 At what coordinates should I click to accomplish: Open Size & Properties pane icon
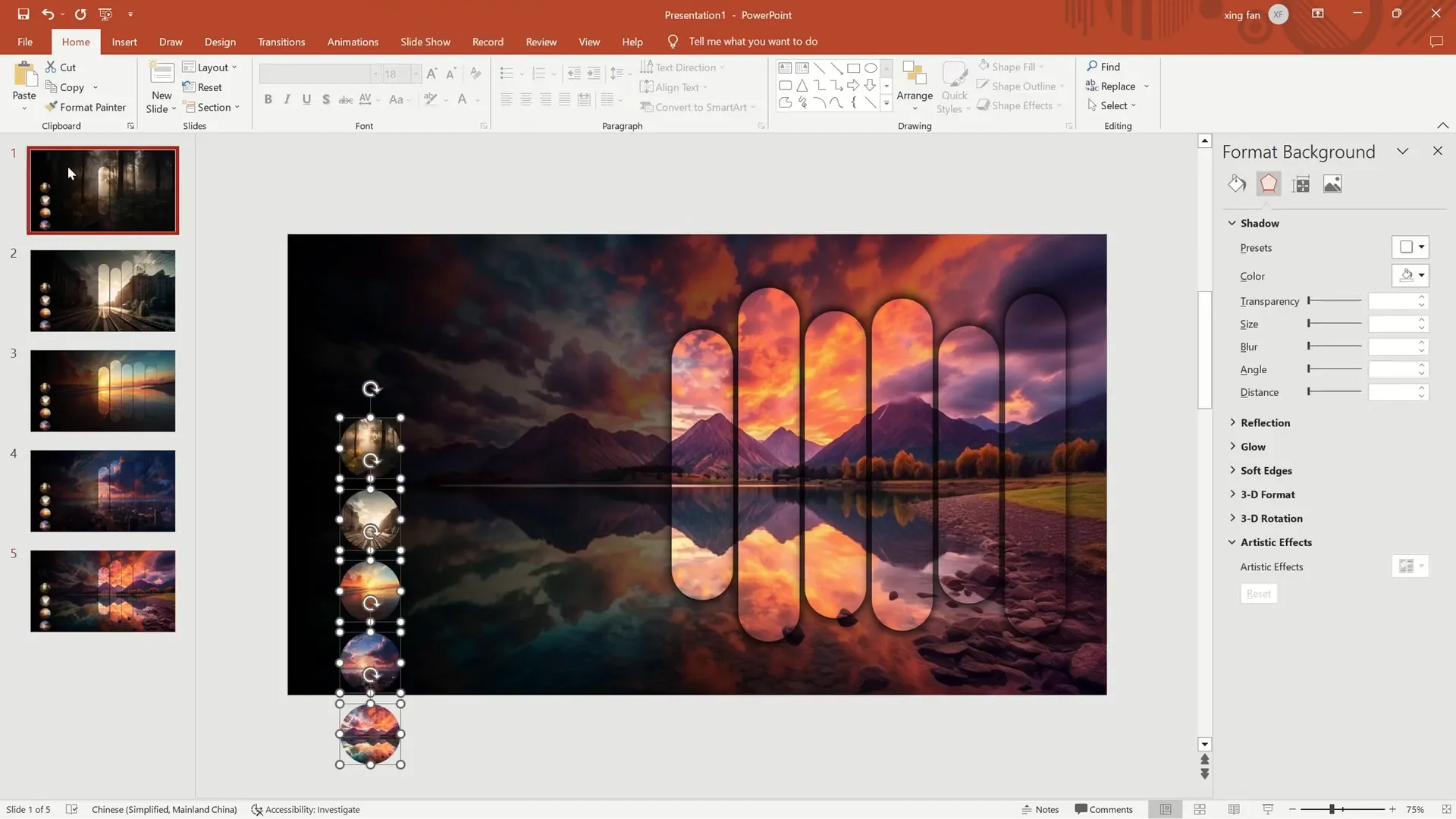click(1301, 184)
